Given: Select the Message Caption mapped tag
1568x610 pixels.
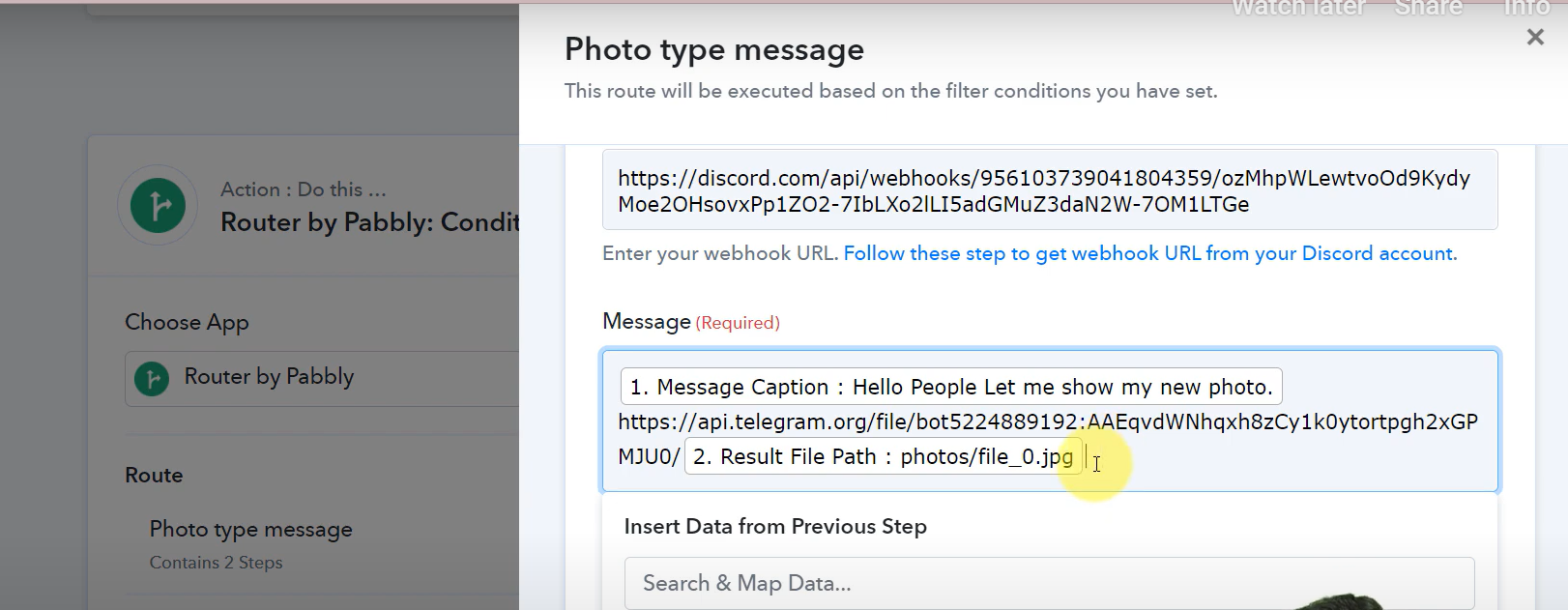Looking at the screenshot, I should point(951,387).
